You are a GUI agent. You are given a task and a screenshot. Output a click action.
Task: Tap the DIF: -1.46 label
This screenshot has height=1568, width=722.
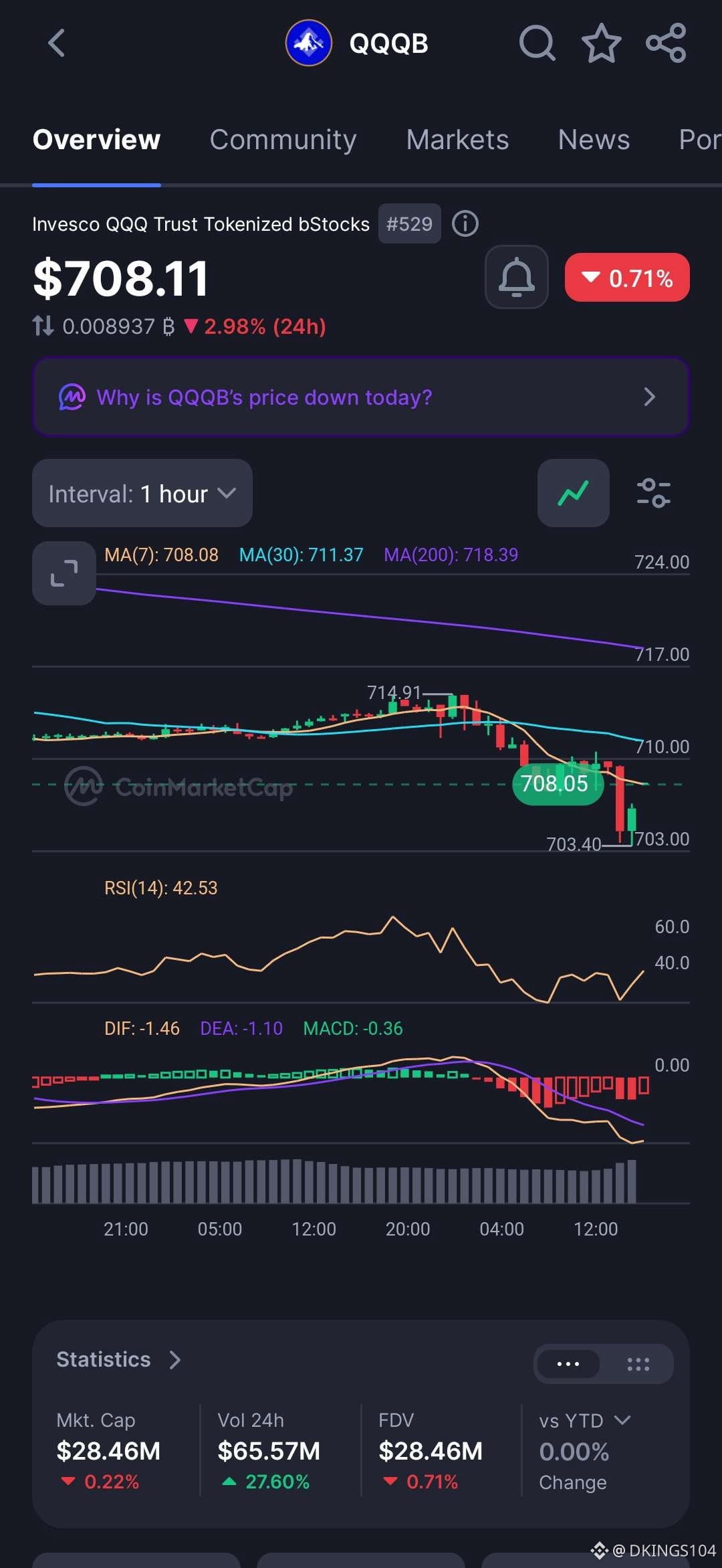(142, 1028)
